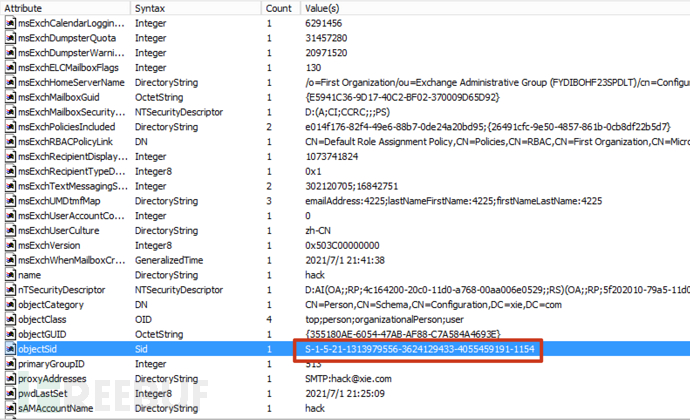Click icon beside msExchTextMessagingS… attribute

[11, 186]
